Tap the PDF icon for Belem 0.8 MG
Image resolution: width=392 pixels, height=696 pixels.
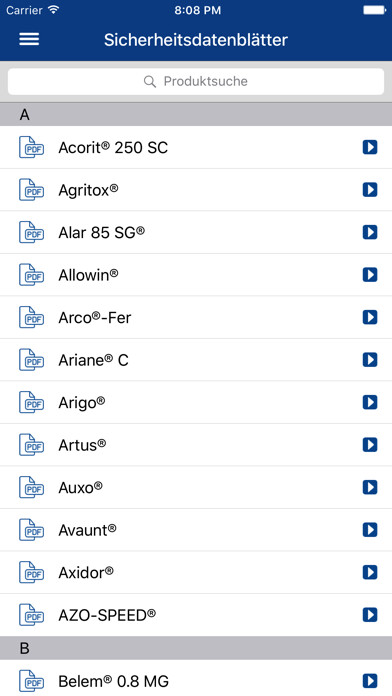click(32, 681)
